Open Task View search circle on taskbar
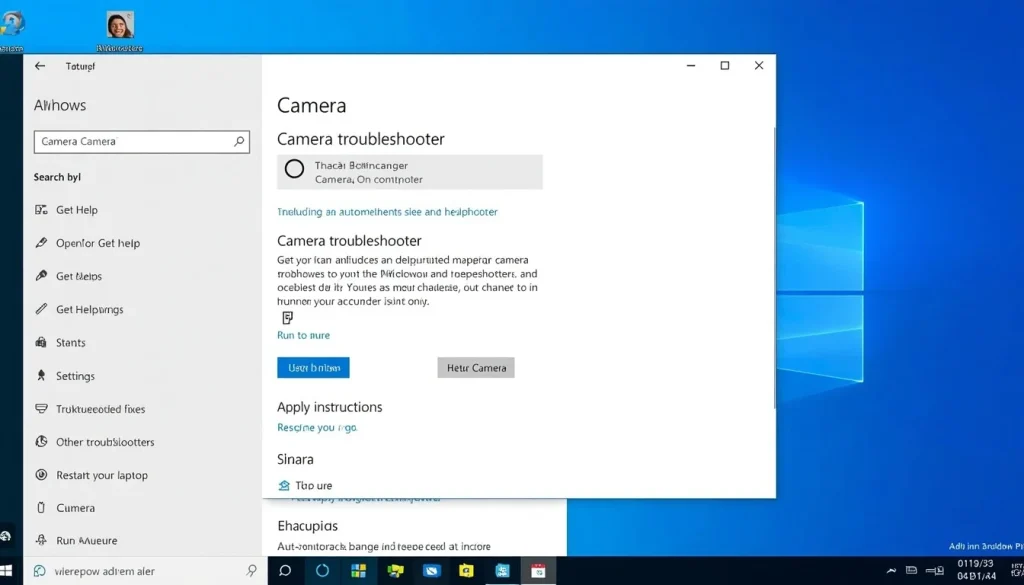The height and width of the screenshot is (585, 1024). point(285,571)
